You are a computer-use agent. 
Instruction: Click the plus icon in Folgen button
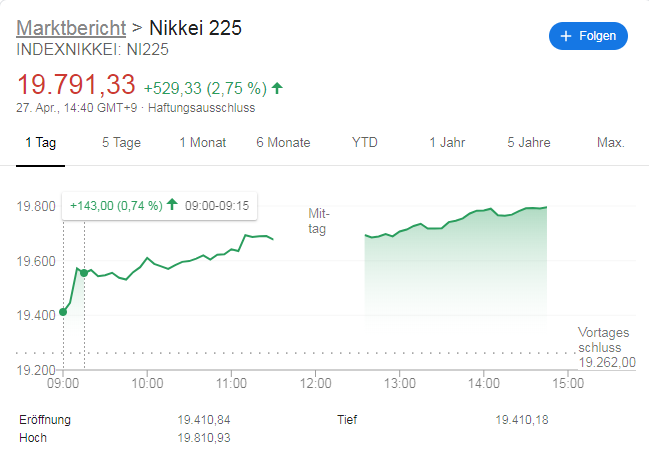[x=567, y=36]
